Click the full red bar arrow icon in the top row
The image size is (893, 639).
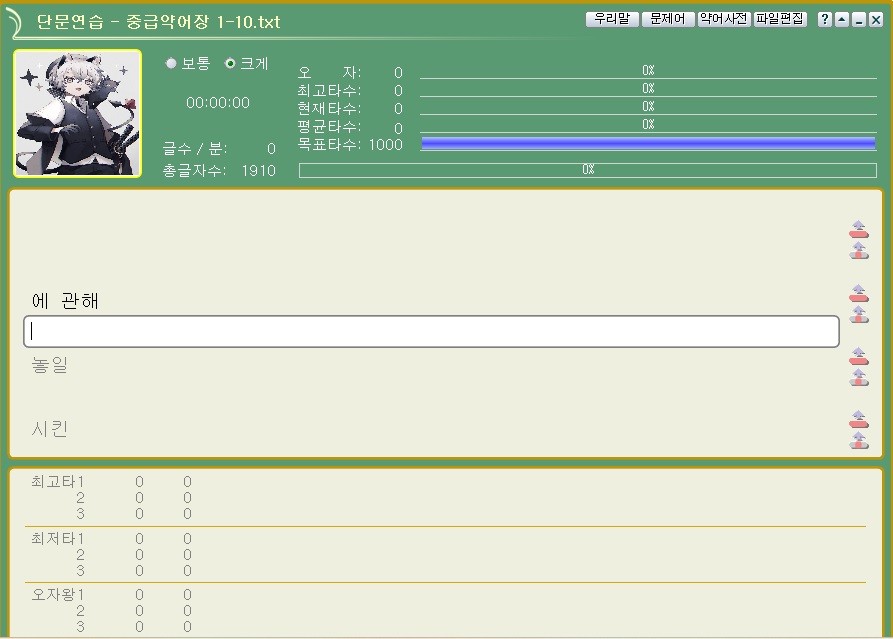[859, 229]
